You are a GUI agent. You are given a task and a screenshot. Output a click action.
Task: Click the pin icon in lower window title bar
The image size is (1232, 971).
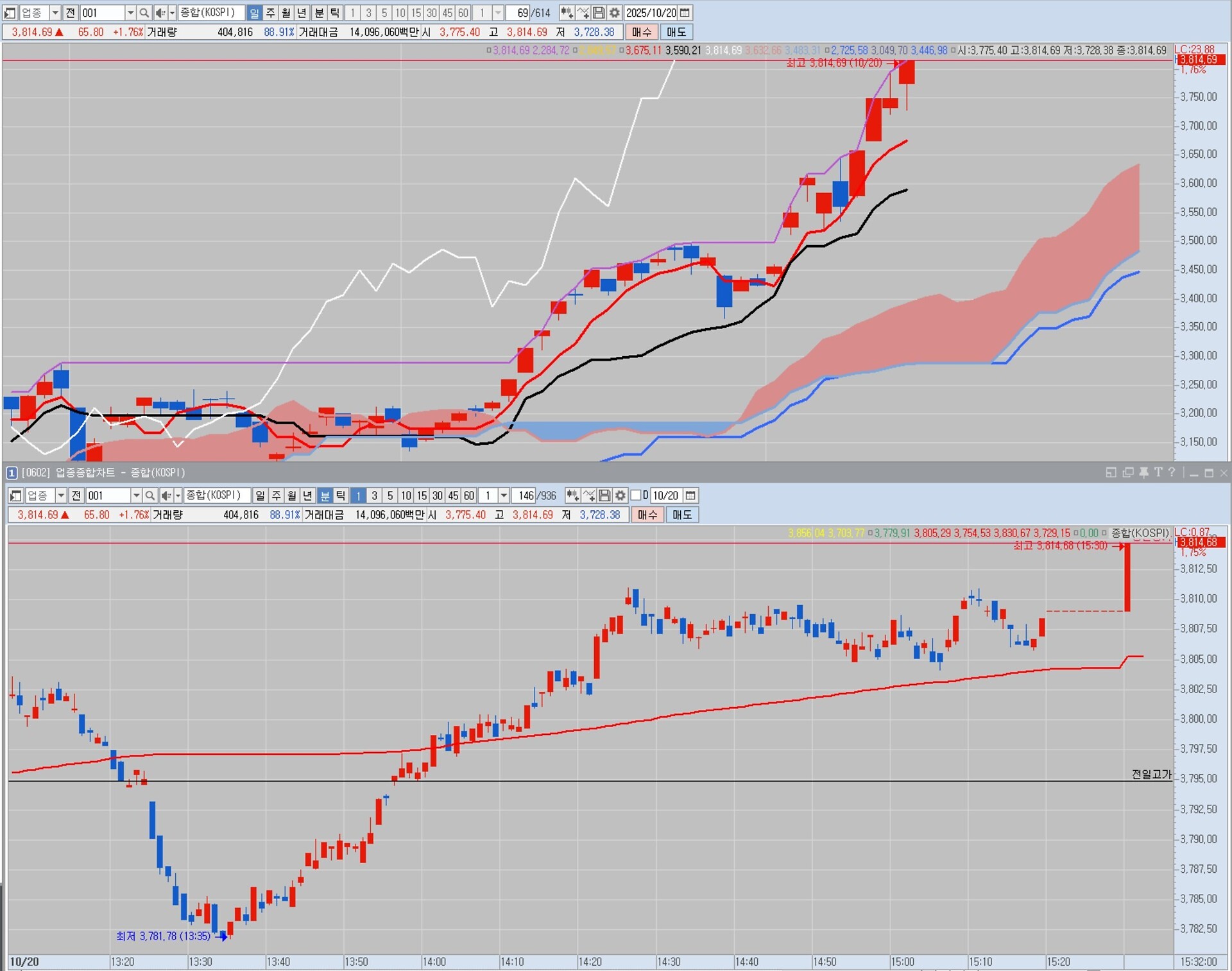[1143, 472]
